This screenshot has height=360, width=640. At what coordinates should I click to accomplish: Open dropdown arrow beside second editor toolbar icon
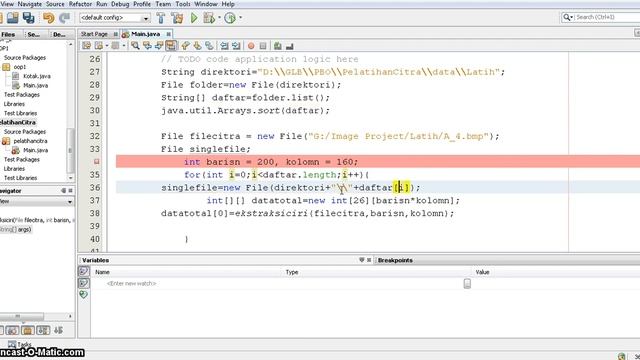click(107, 46)
